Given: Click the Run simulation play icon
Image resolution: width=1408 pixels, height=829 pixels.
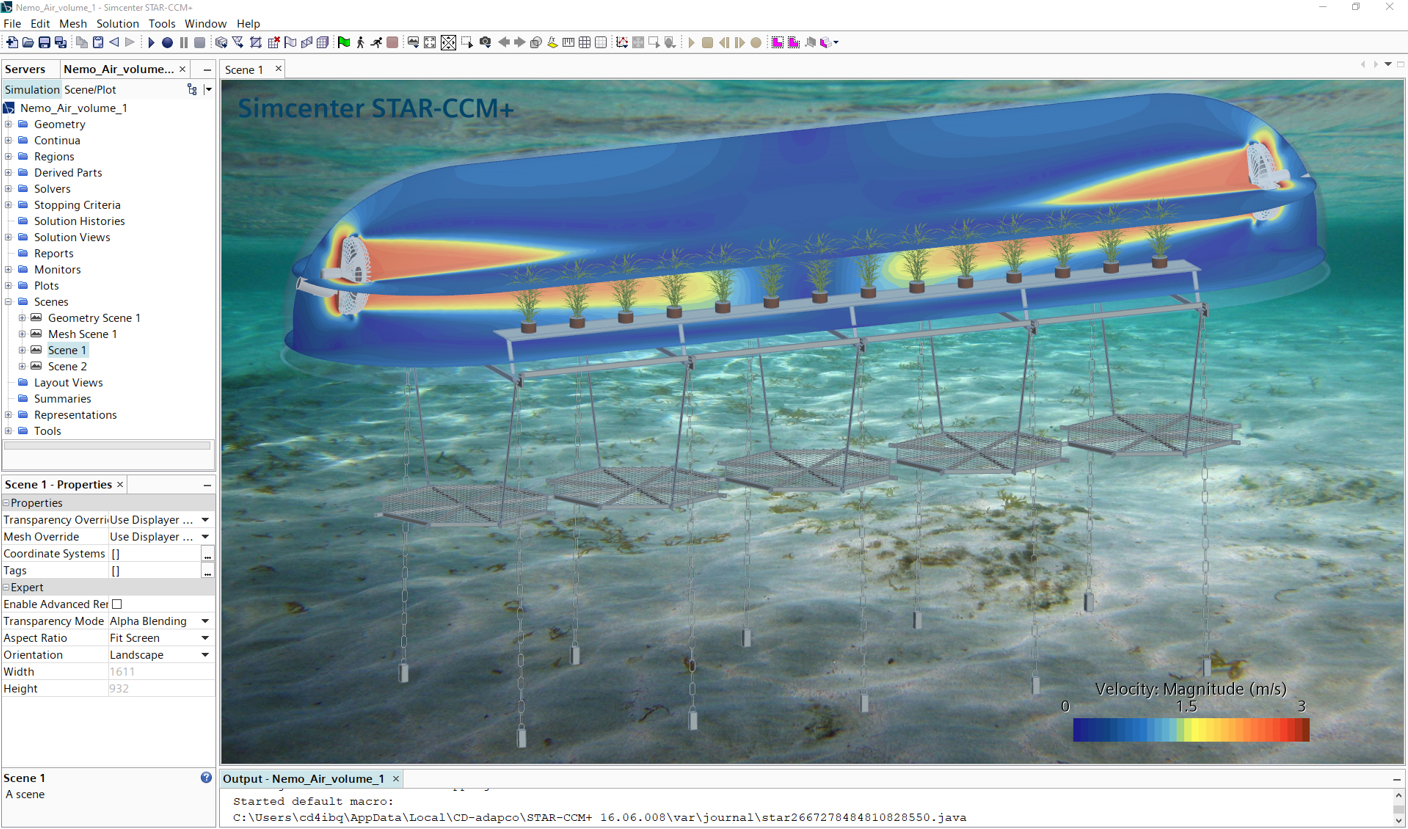Looking at the screenshot, I should pos(151,43).
